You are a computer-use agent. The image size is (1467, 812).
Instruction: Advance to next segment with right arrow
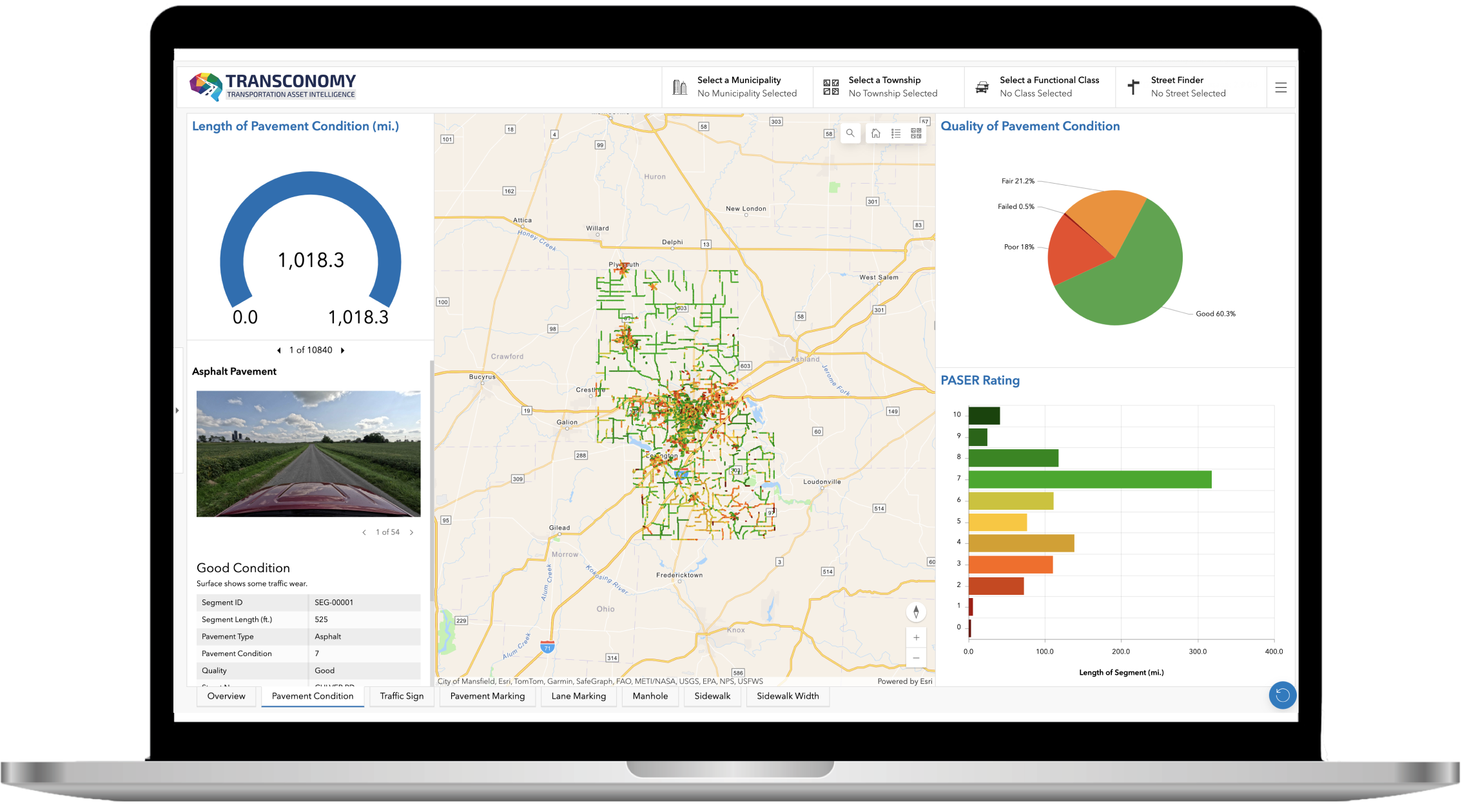tap(342, 350)
